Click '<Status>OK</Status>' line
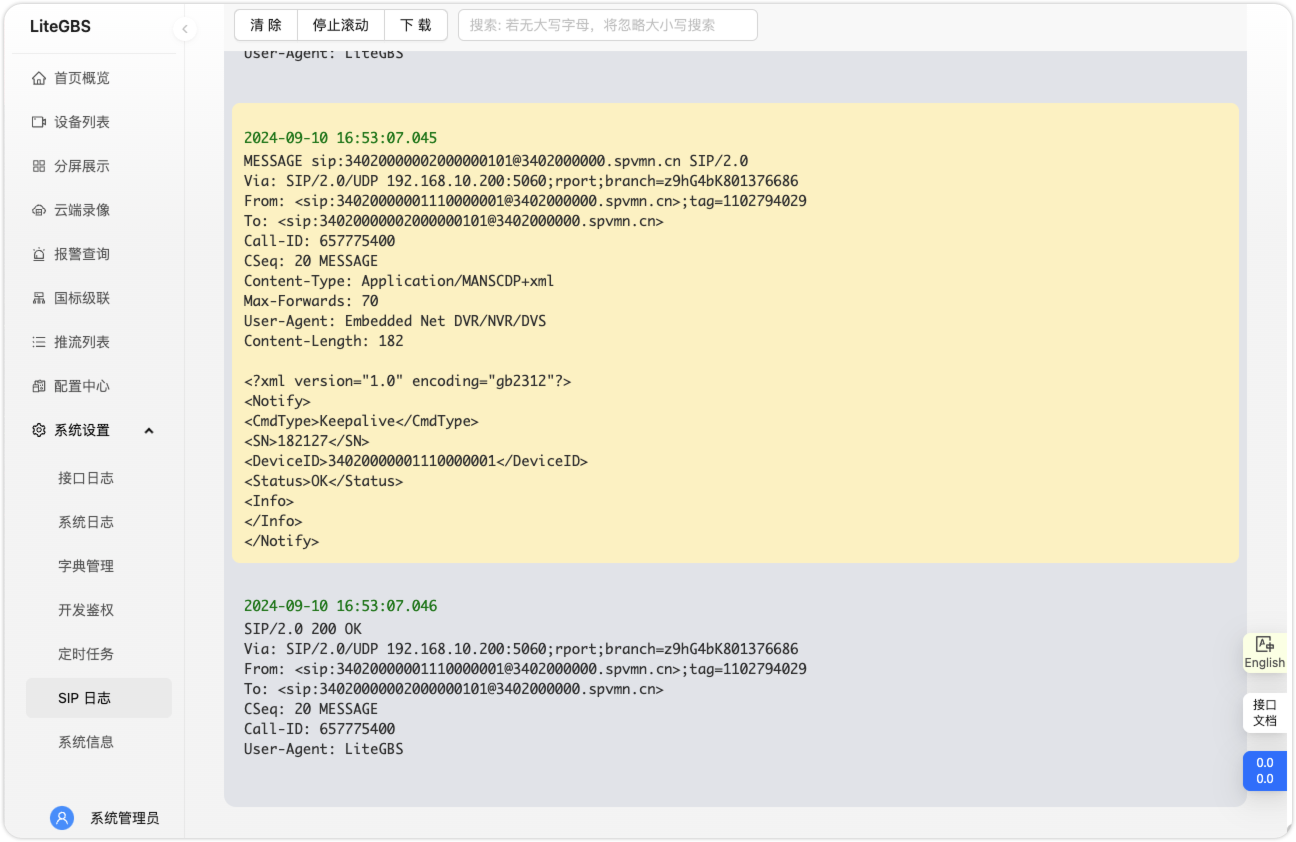Screen dimensions: 1296x842 point(323,481)
